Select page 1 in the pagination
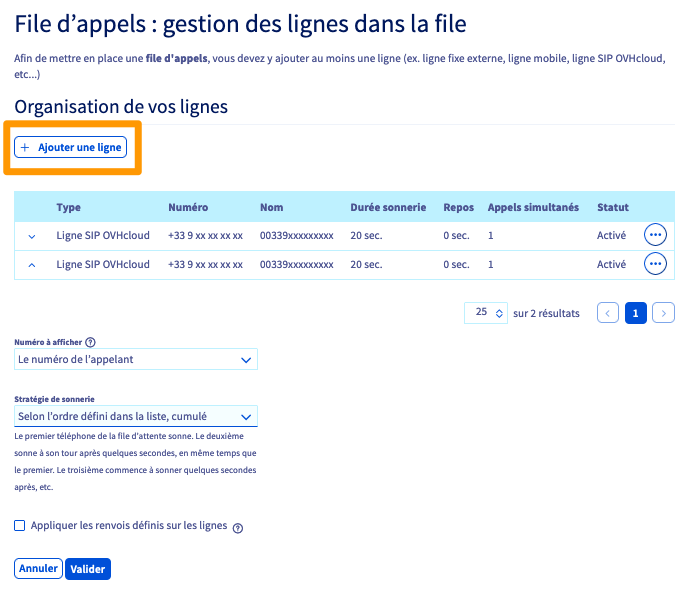The image size is (697, 590). pos(635,313)
